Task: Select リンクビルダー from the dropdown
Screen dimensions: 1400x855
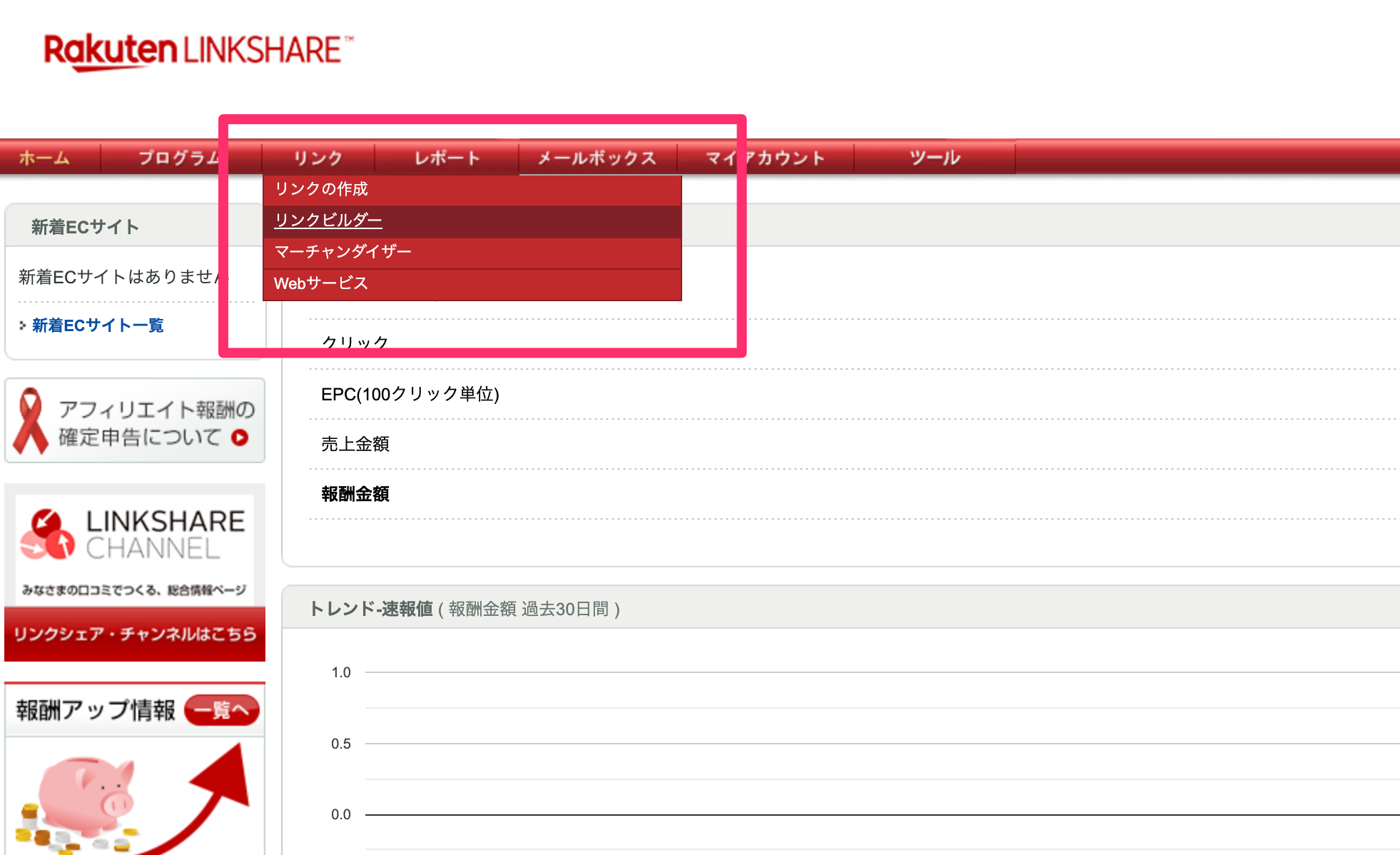Action: (x=472, y=221)
